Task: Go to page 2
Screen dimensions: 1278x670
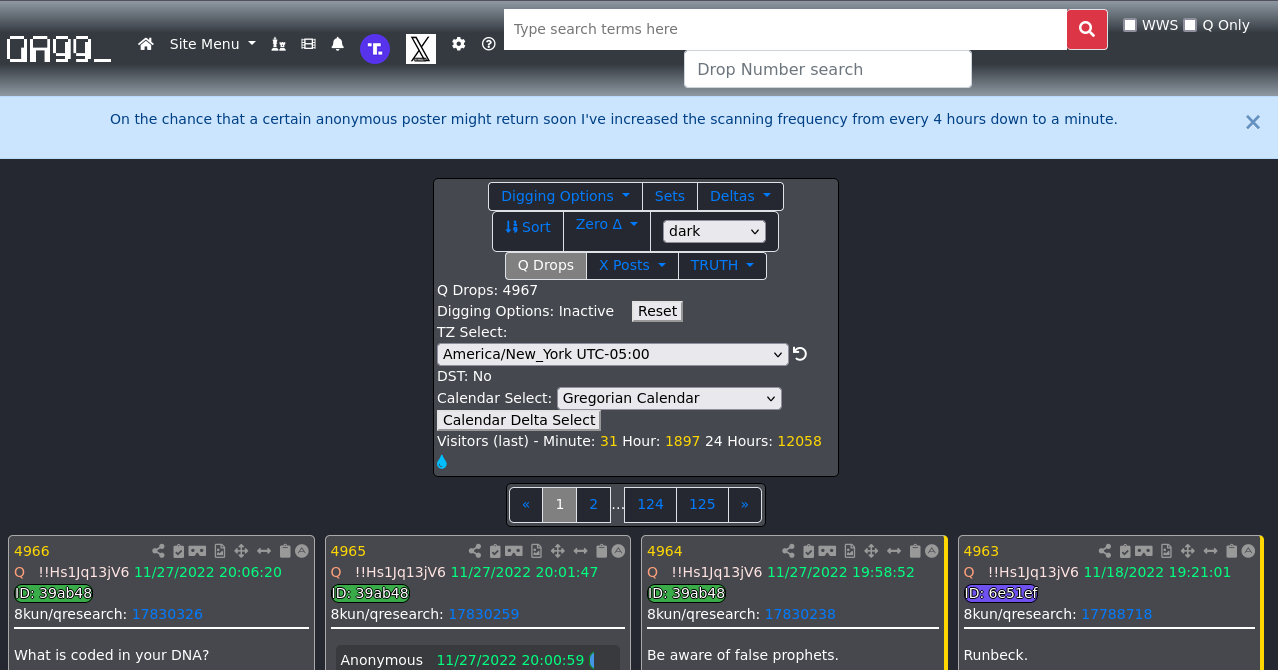Action: tap(593, 504)
